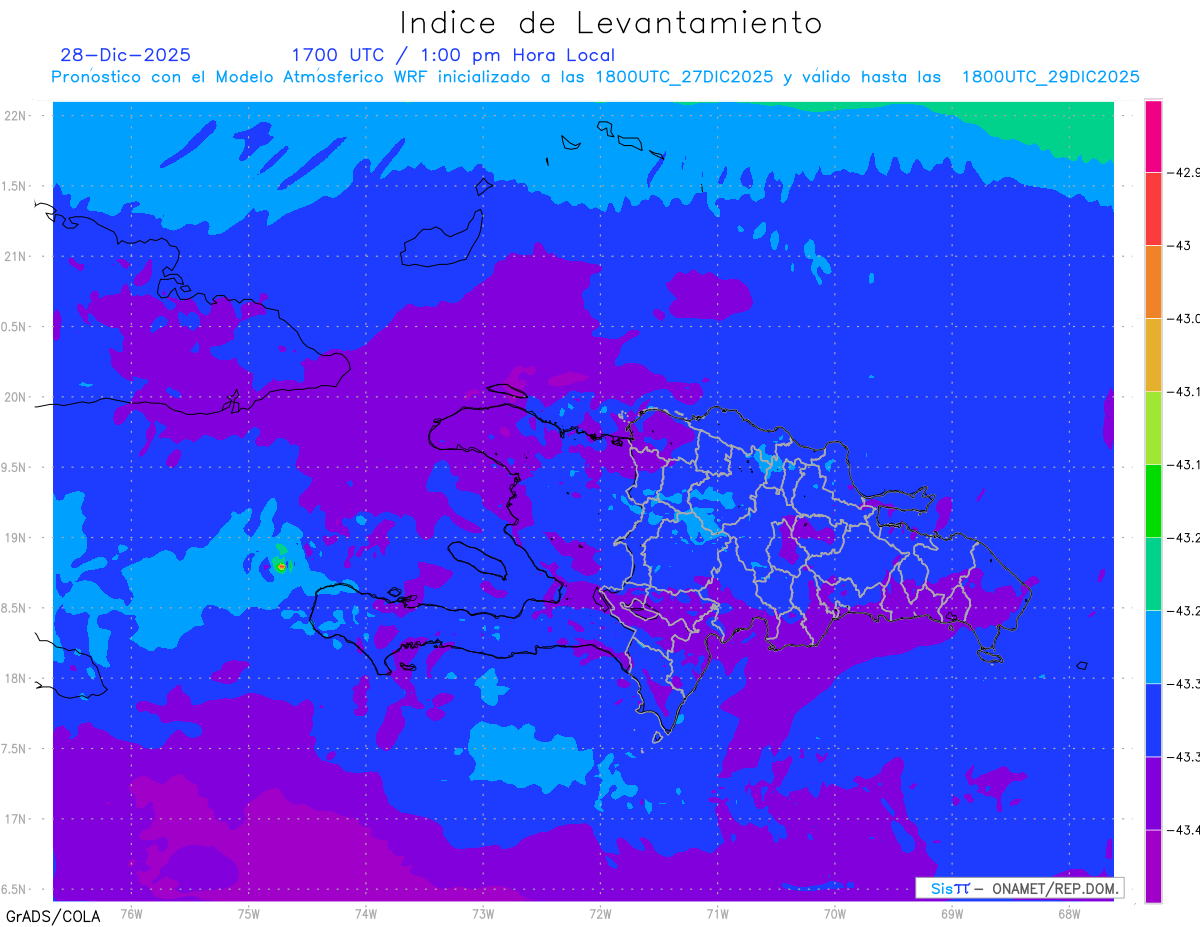Select the date text "28-Dic-2025"
This screenshot has width=1200, height=927.
[x=125, y=55]
